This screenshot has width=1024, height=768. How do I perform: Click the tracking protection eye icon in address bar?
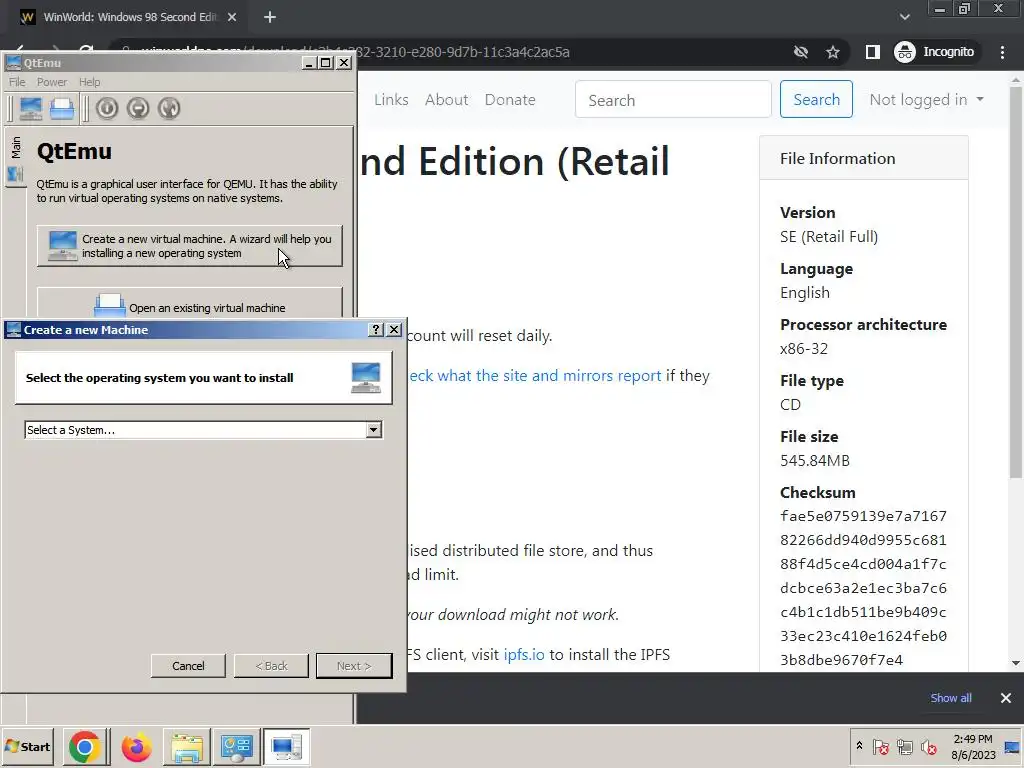tap(801, 52)
